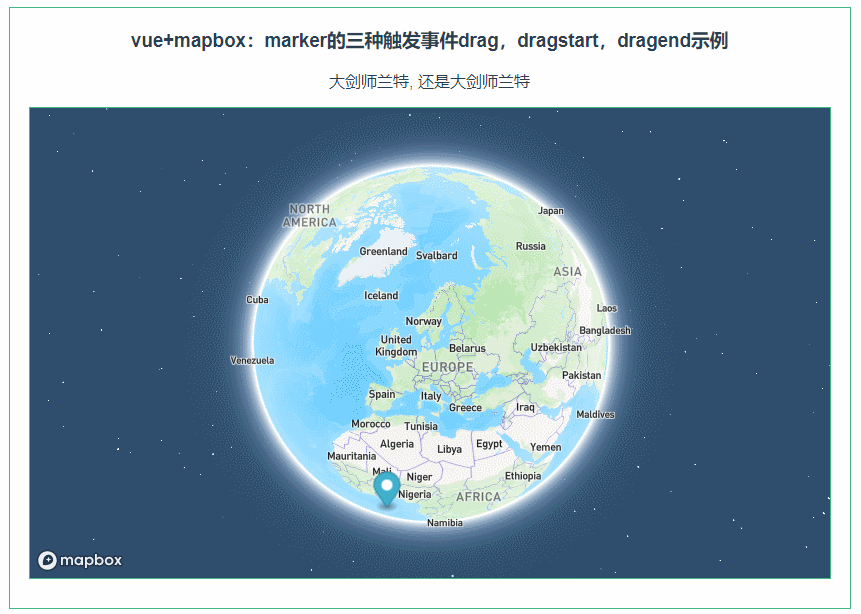Click the Libya map label
This screenshot has height=614, width=861.
449,449
